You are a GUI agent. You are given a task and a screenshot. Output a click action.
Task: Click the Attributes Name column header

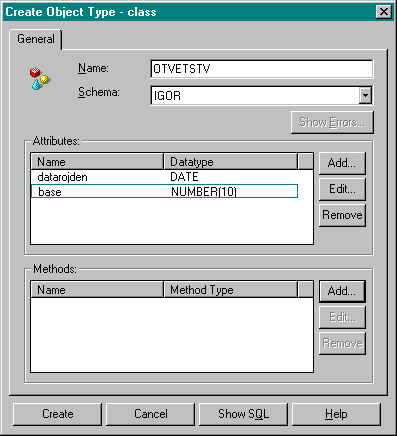coord(97,162)
